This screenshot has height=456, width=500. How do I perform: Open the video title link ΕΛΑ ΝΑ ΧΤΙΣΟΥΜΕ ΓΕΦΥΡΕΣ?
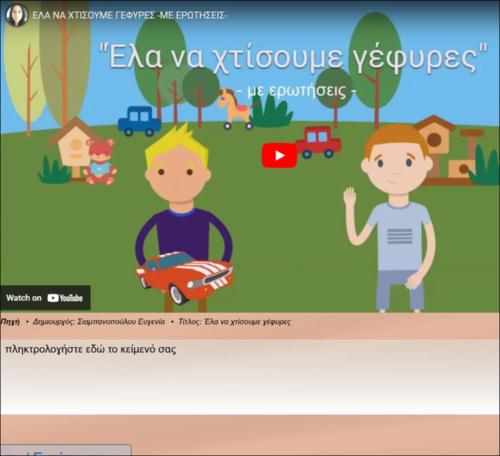click(x=130, y=15)
